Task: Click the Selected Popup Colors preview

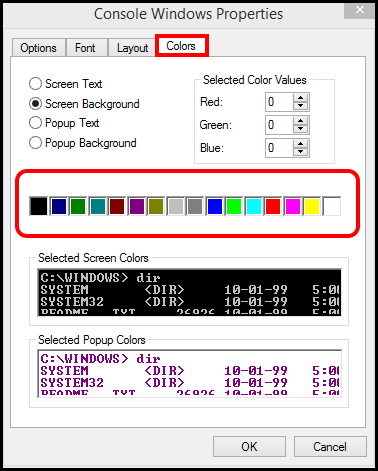Action: (x=190, y=373)
